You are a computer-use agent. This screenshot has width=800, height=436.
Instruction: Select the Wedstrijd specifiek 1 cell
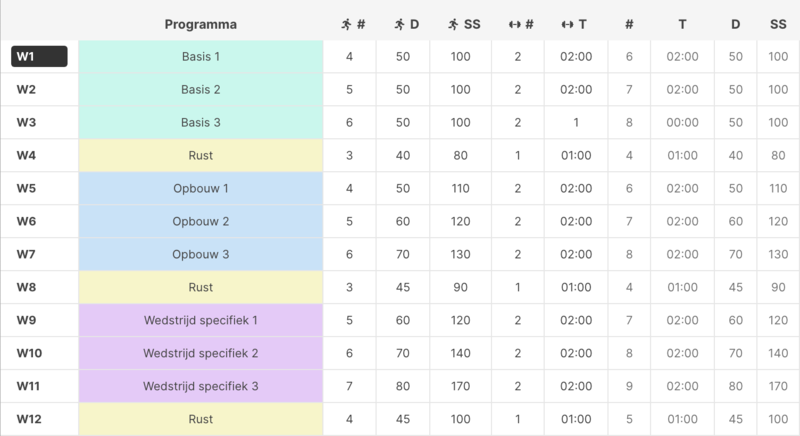pos(200,321)
